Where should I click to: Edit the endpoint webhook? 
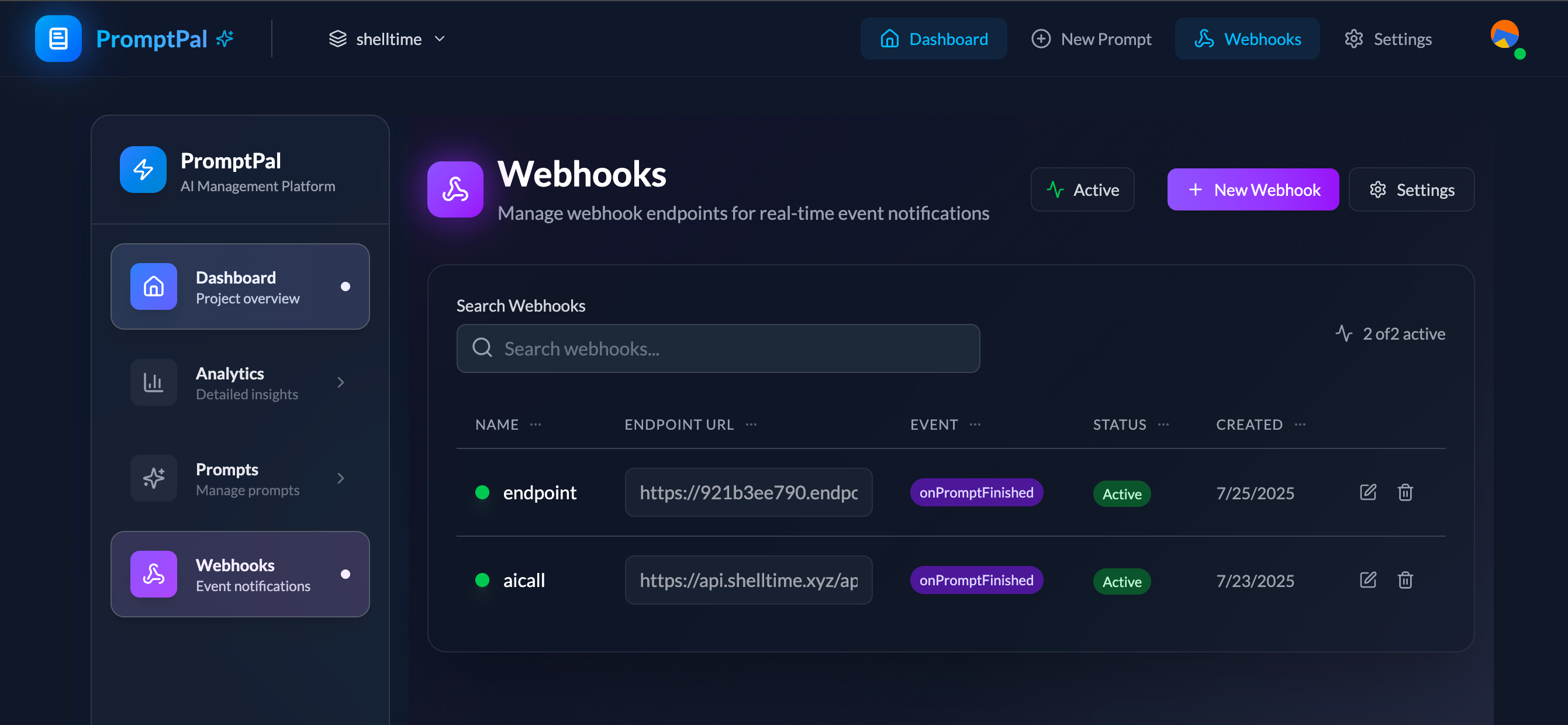click(1367, 492)
